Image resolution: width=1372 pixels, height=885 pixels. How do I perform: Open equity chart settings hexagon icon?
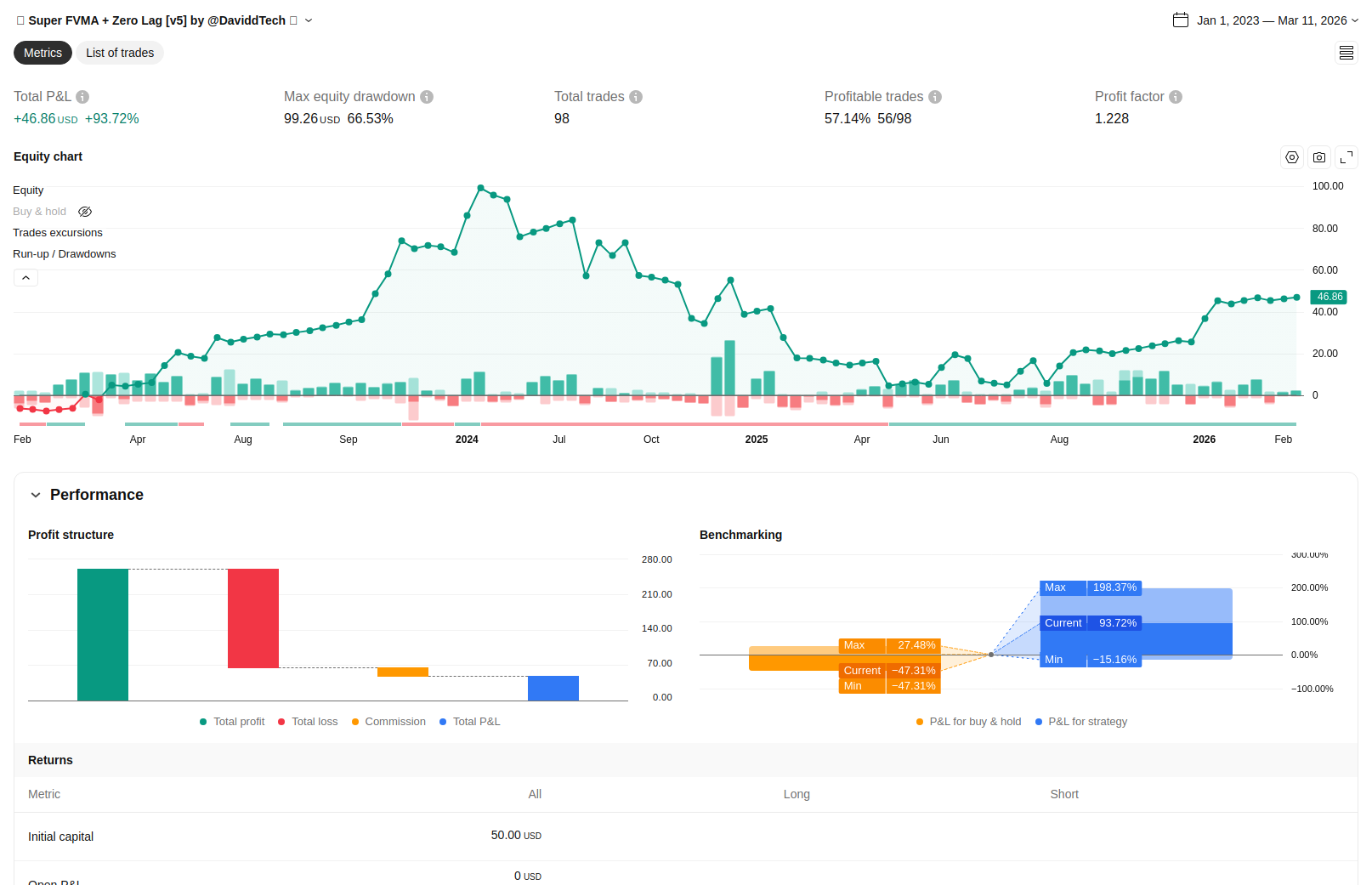[x=1292, y=157]
